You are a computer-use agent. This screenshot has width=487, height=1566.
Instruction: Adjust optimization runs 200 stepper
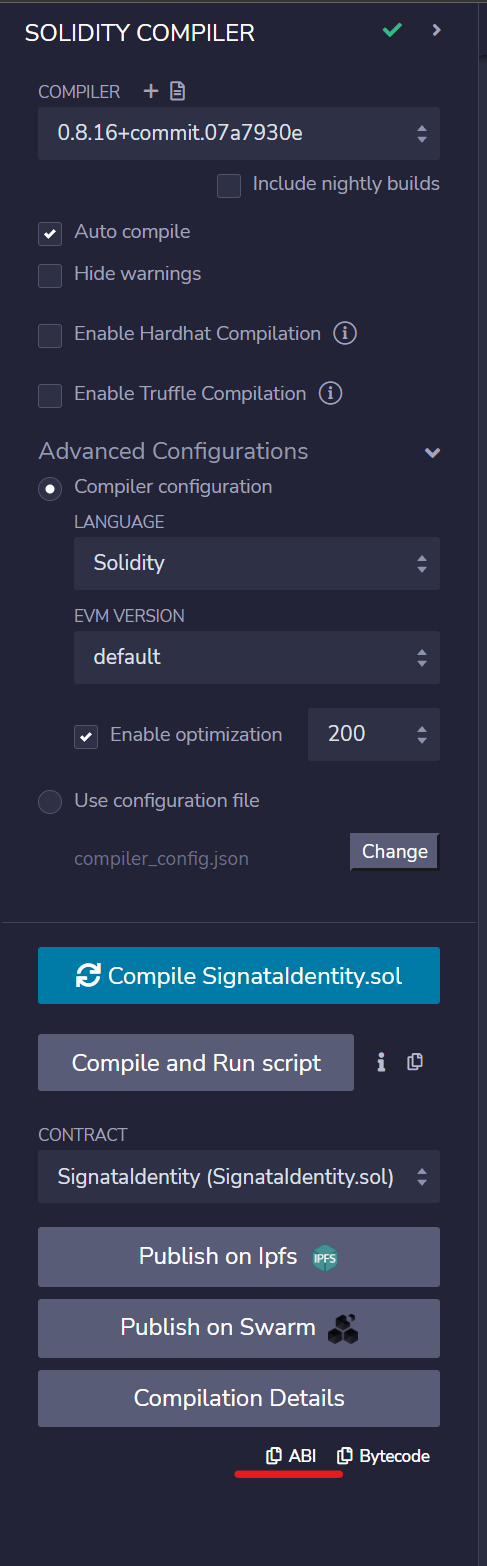pos(374,735)
